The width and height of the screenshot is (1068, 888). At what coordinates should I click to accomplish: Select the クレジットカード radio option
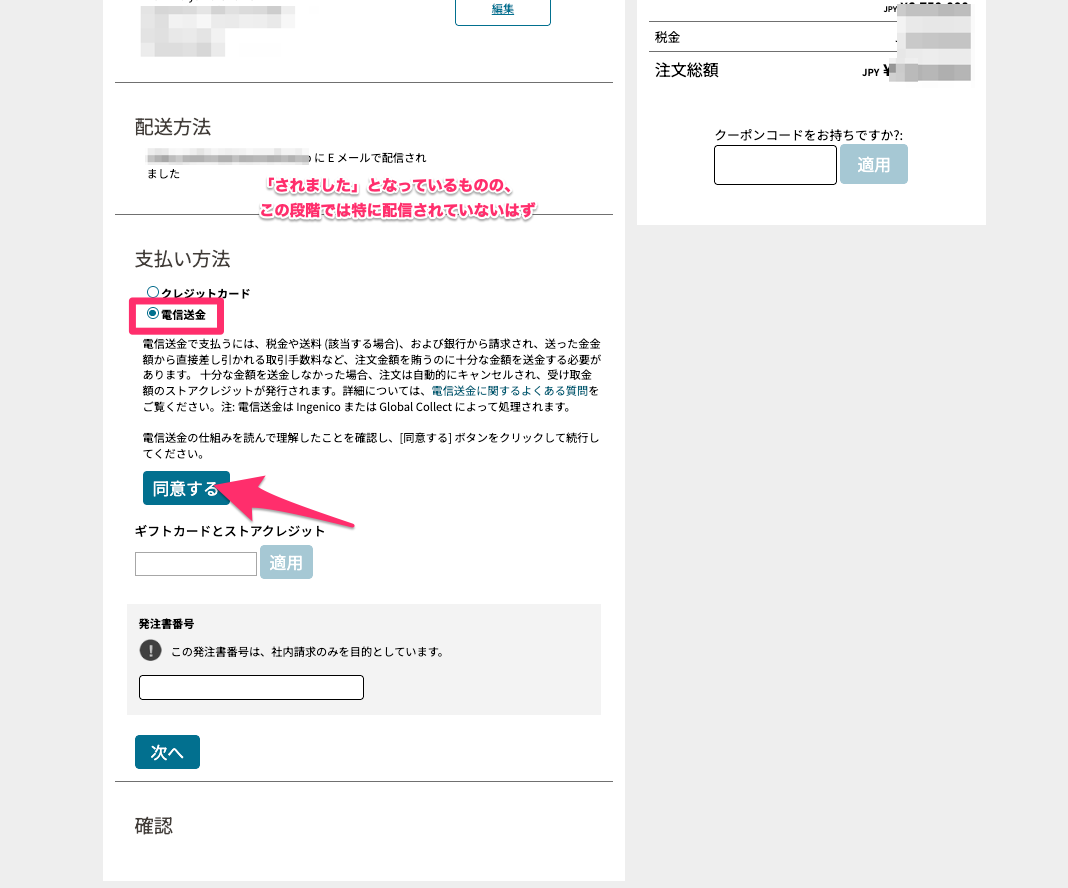[153, 292]
